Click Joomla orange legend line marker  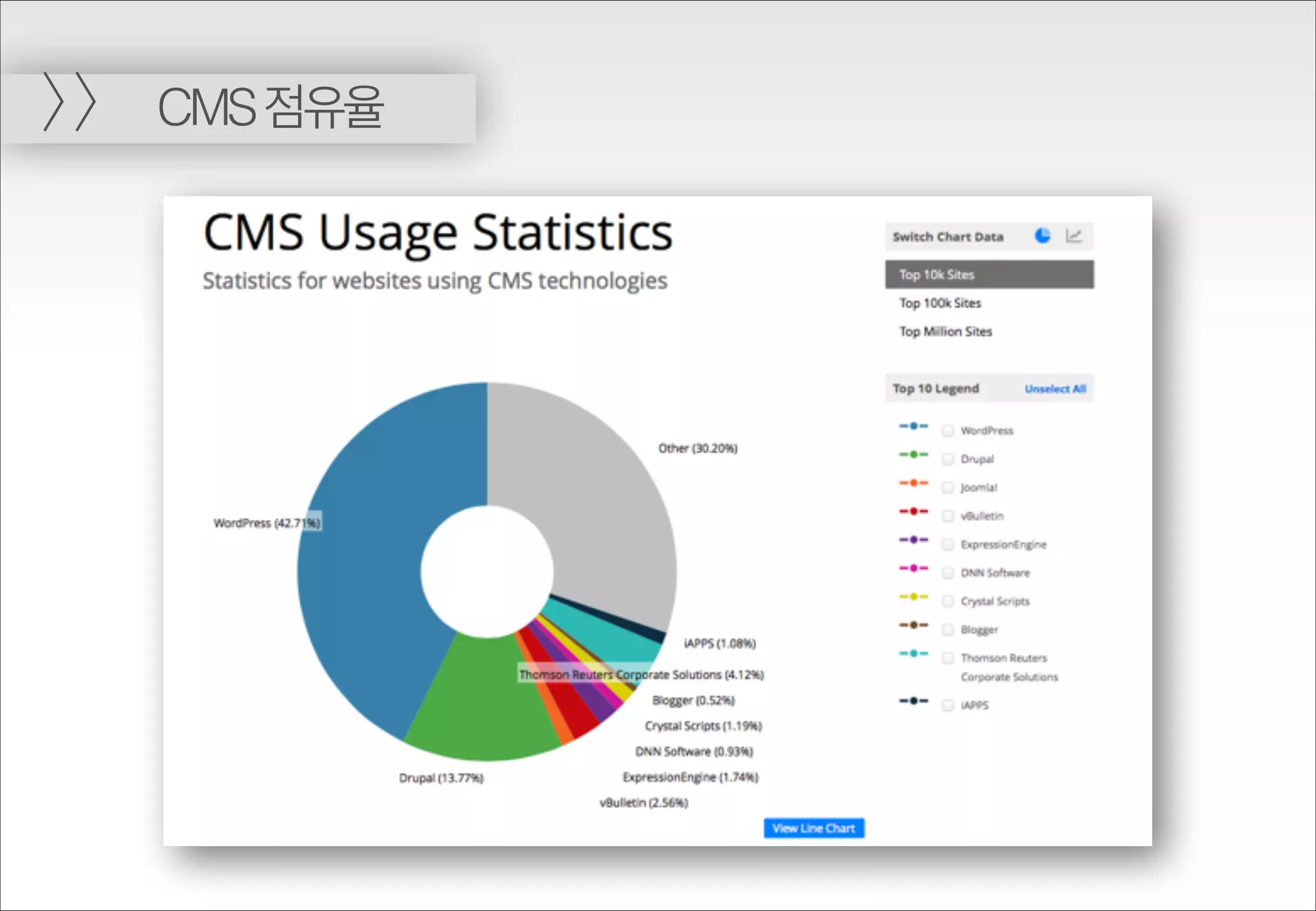coord(913,482)
